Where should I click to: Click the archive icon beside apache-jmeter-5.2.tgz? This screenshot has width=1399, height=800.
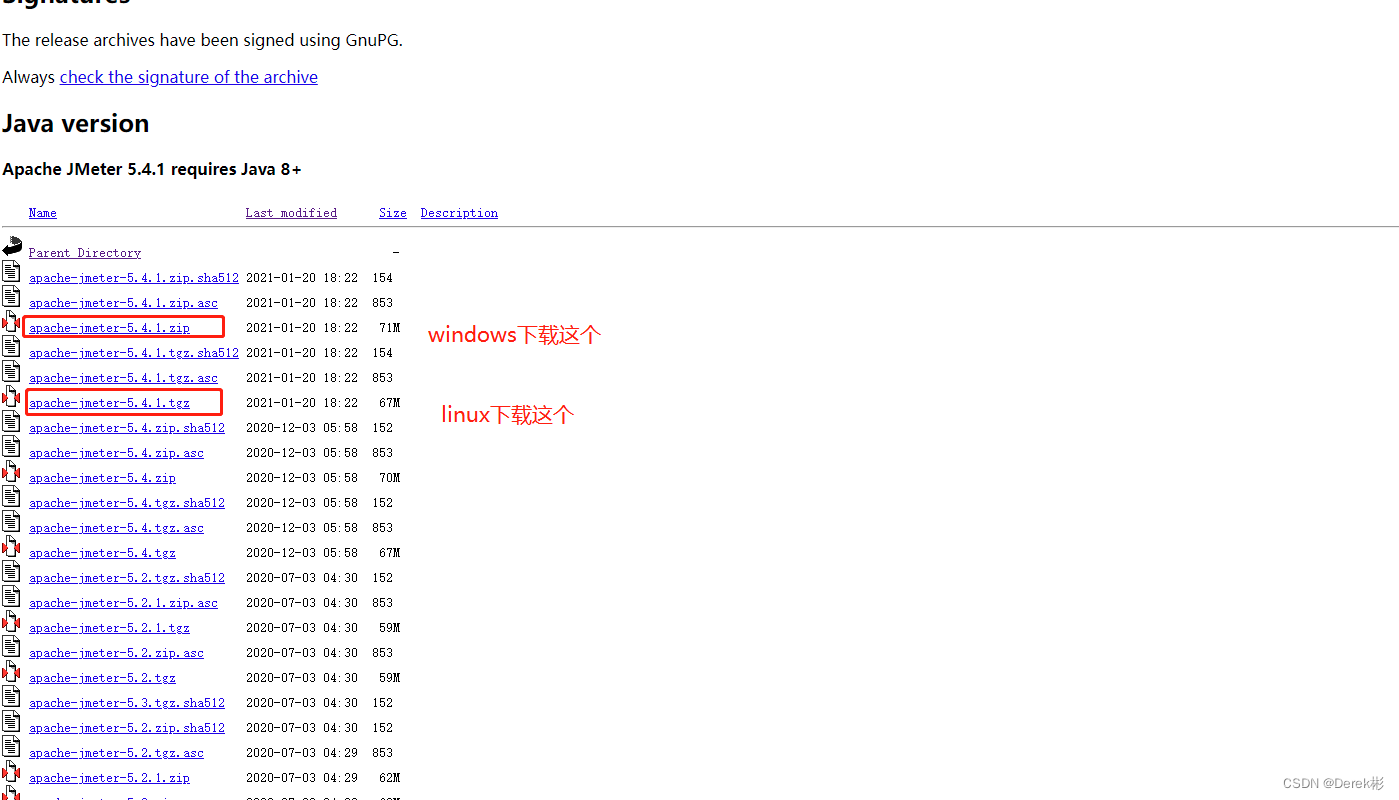point(11,670)
